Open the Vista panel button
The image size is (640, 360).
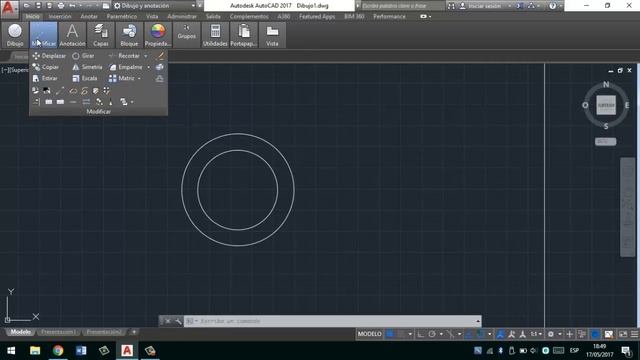coord(272,35)
